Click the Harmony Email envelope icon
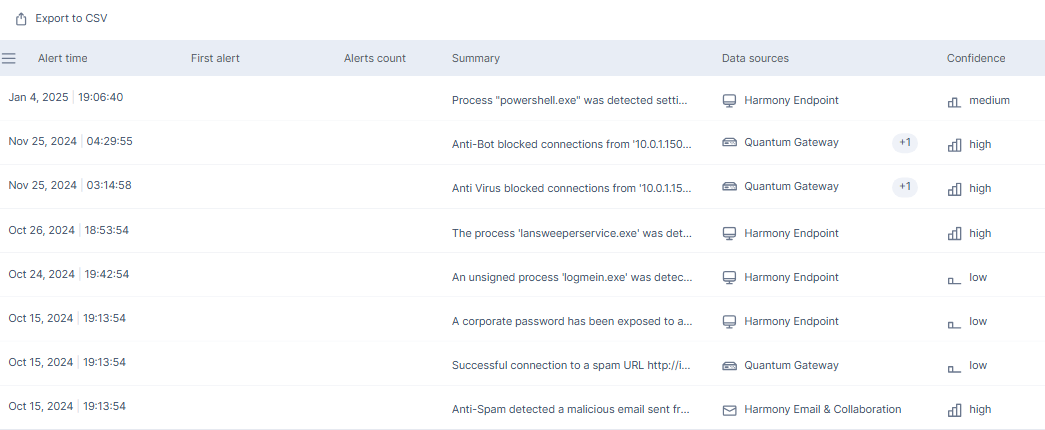Image resolution: width=1045 pixels, height=430 pixels. (729, 410)
